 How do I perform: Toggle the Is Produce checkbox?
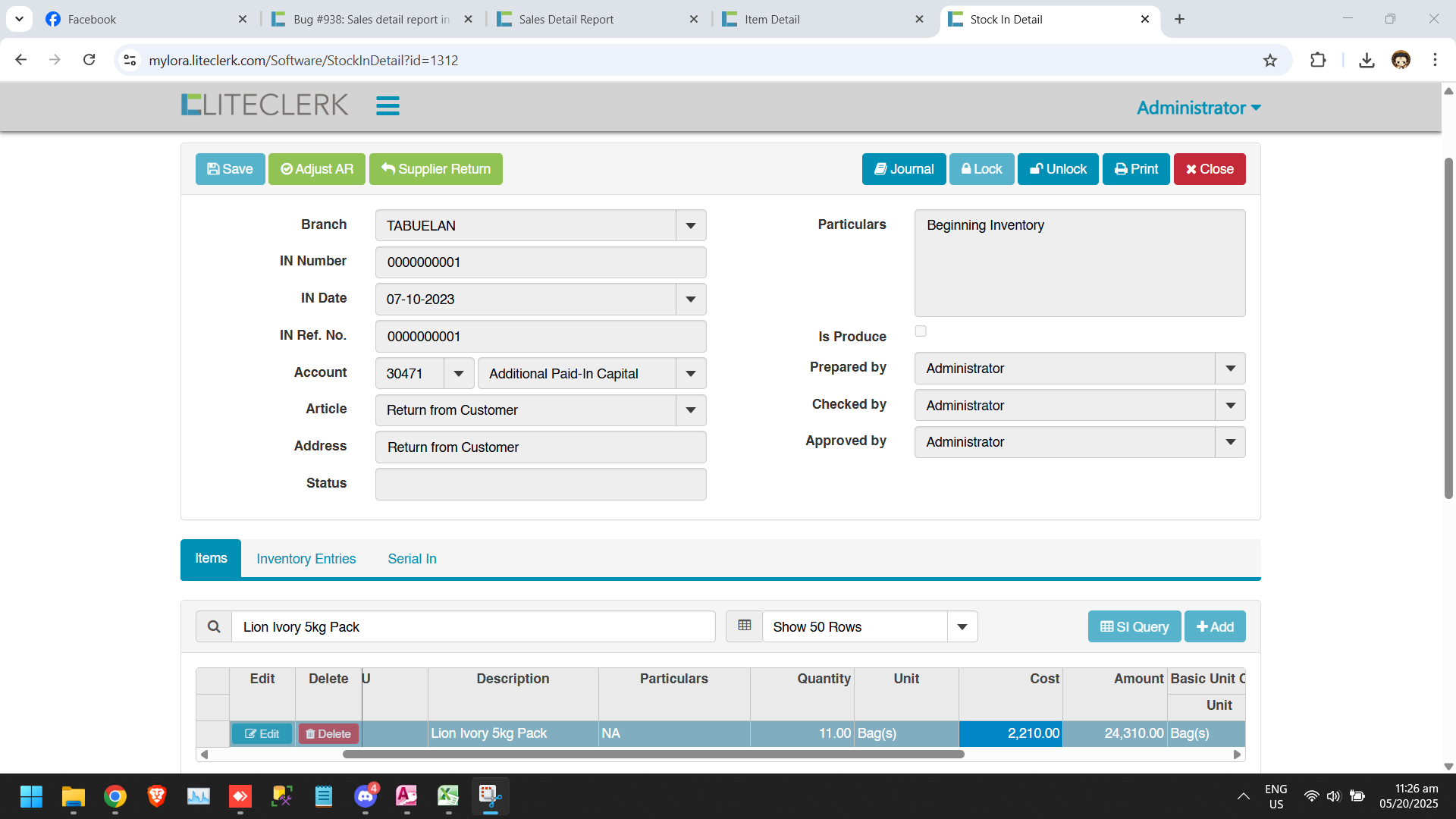[x=921, y=331]
